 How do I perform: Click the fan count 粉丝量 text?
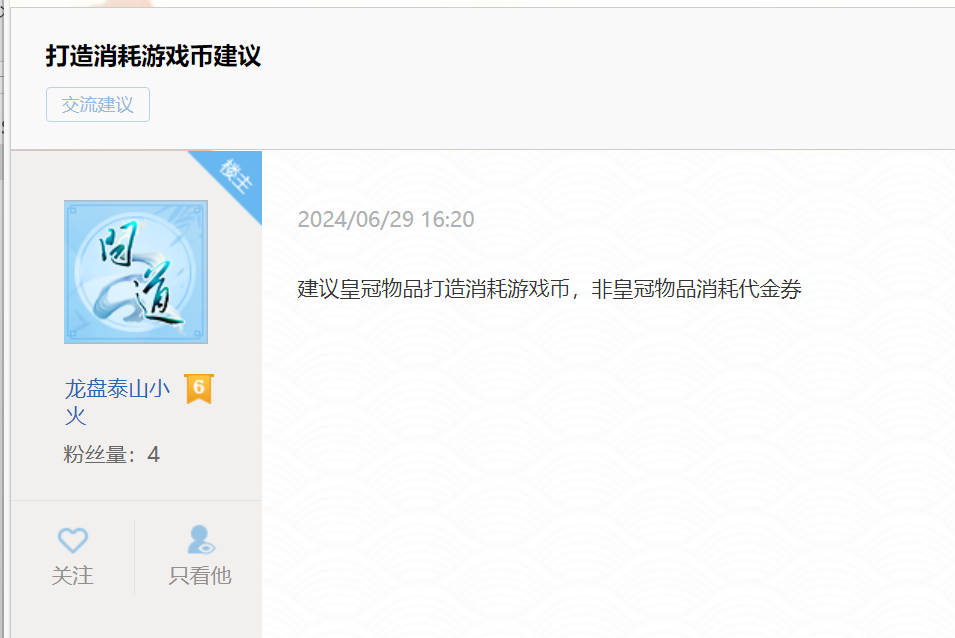[111, 455]
